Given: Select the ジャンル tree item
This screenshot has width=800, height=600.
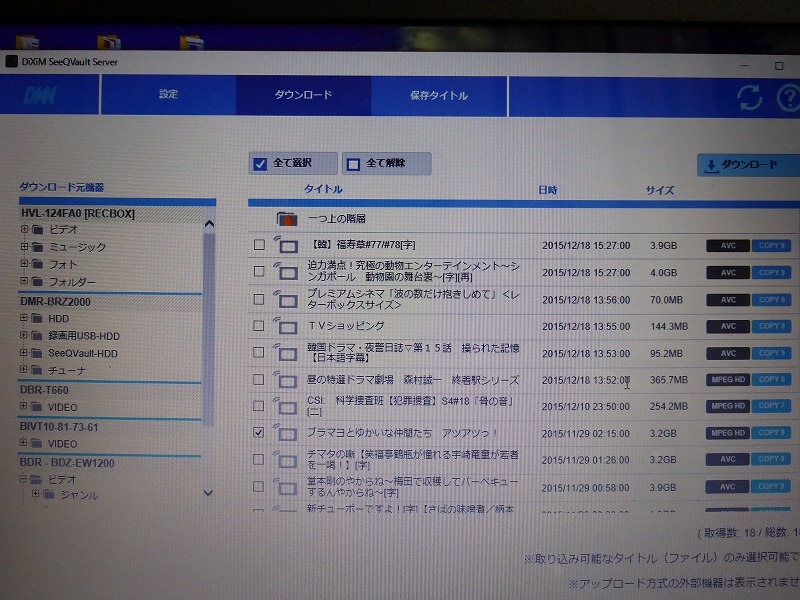Looking at the screenshot, I should coord(79,495).
